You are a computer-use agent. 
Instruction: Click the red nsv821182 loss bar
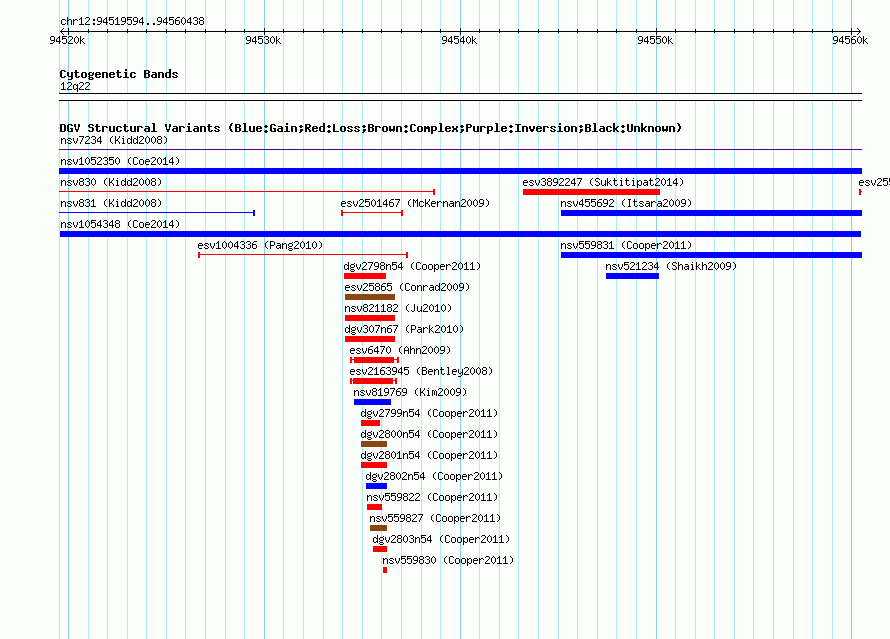pyautogui.click(x=370, y=318)
